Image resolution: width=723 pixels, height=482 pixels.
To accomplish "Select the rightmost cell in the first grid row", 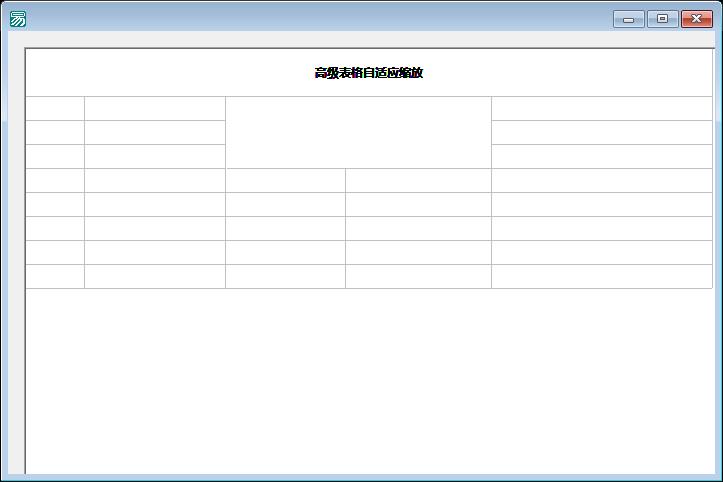I will [x=602, y=108].
